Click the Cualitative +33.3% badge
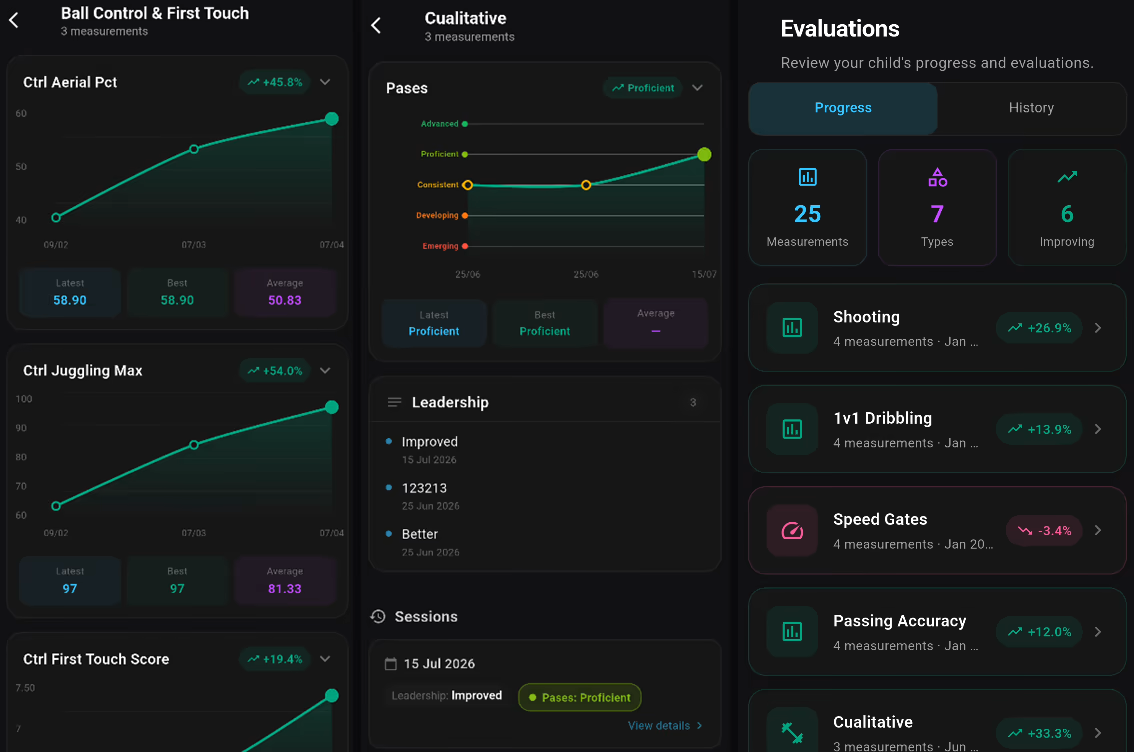This screenshot has width=1134, height=752. (1039, 732)
